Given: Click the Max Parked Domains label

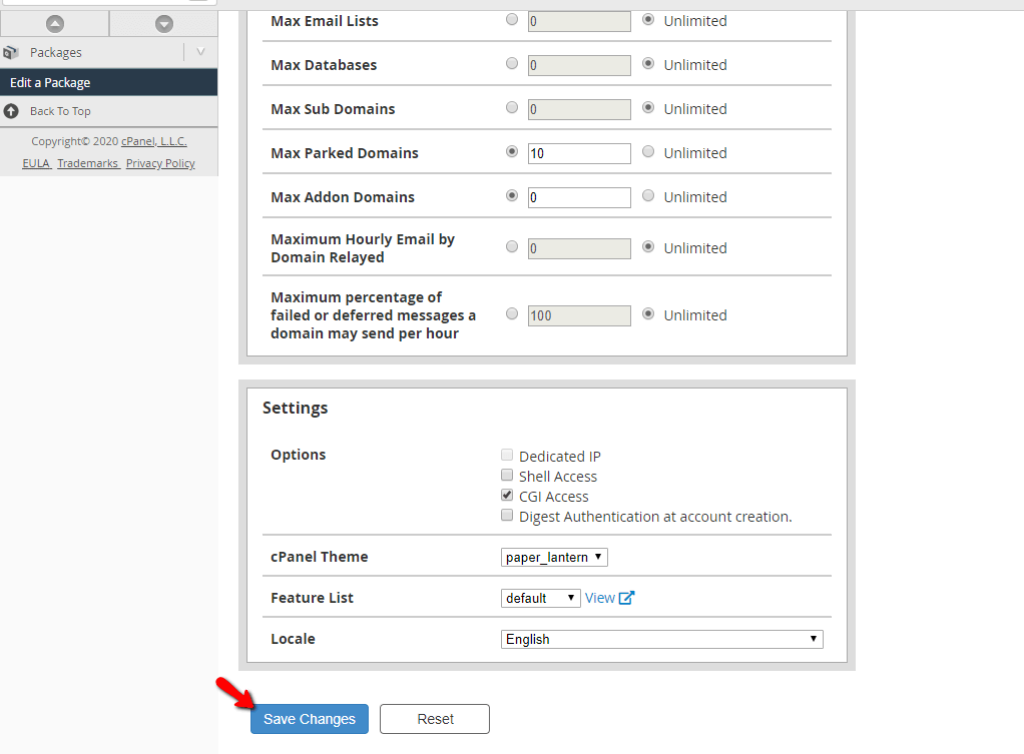Looking at the screenshot, I should coord(344,153).
